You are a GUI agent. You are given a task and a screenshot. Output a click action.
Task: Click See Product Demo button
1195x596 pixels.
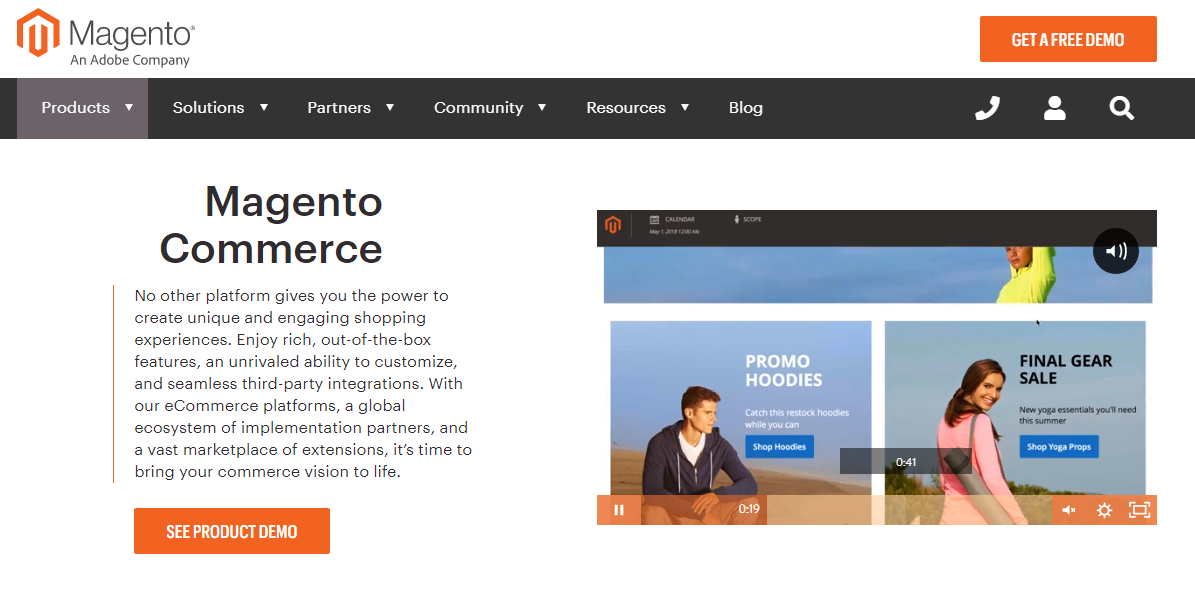click(232, 531)
